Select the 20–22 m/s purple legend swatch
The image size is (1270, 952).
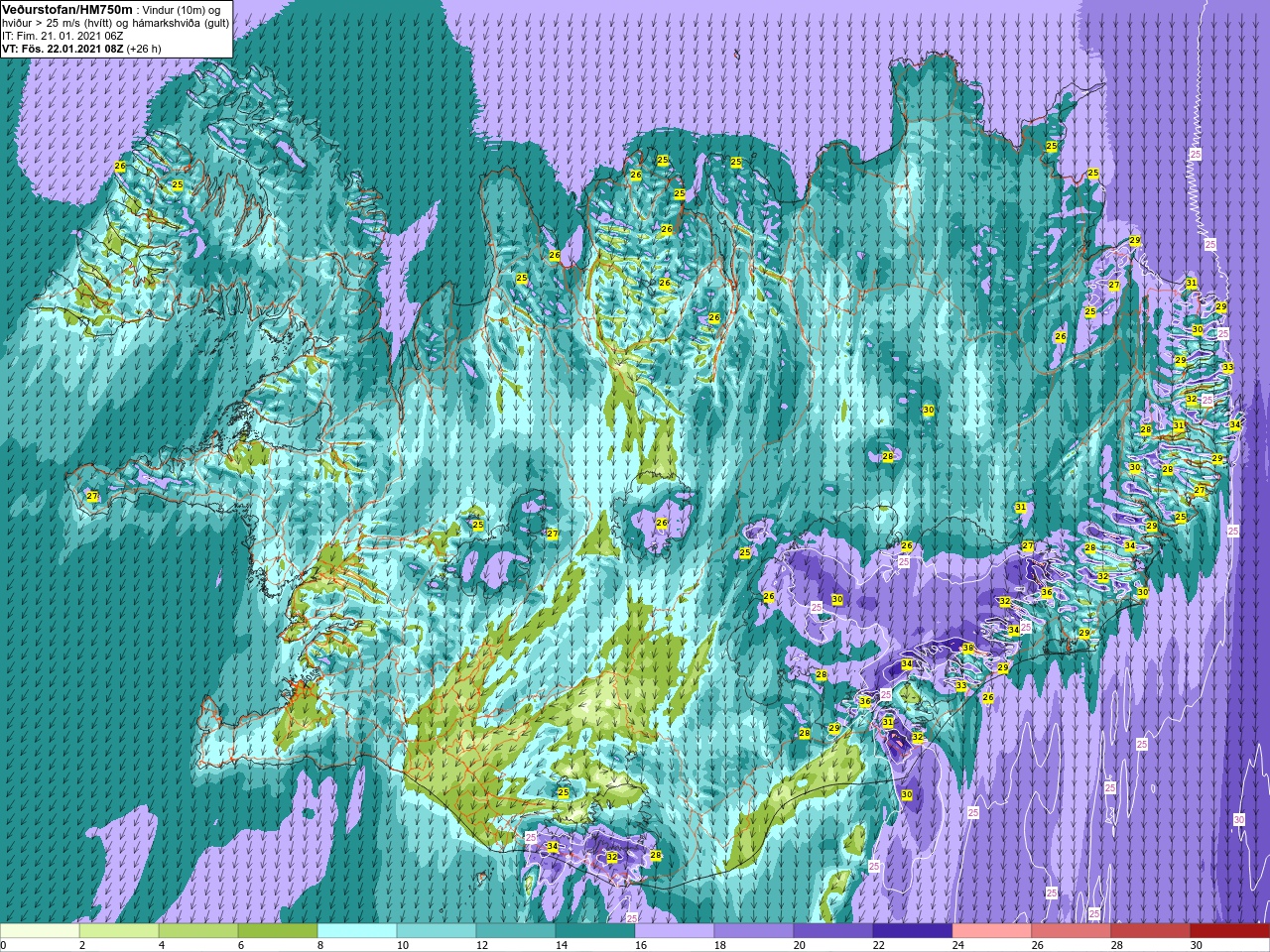tap(833, 931)
